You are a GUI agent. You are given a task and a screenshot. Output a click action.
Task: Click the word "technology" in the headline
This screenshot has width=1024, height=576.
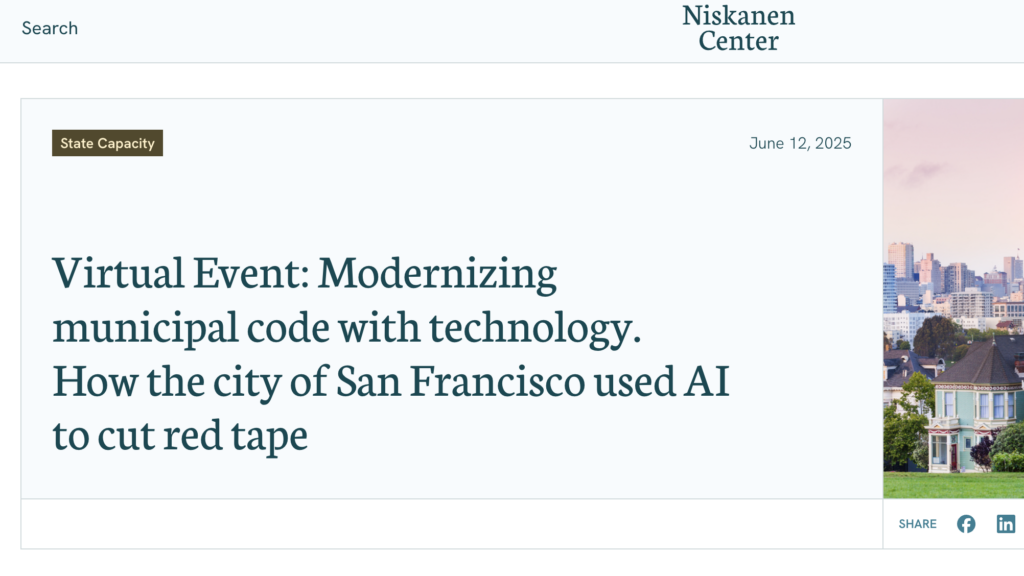click(538, 327)
